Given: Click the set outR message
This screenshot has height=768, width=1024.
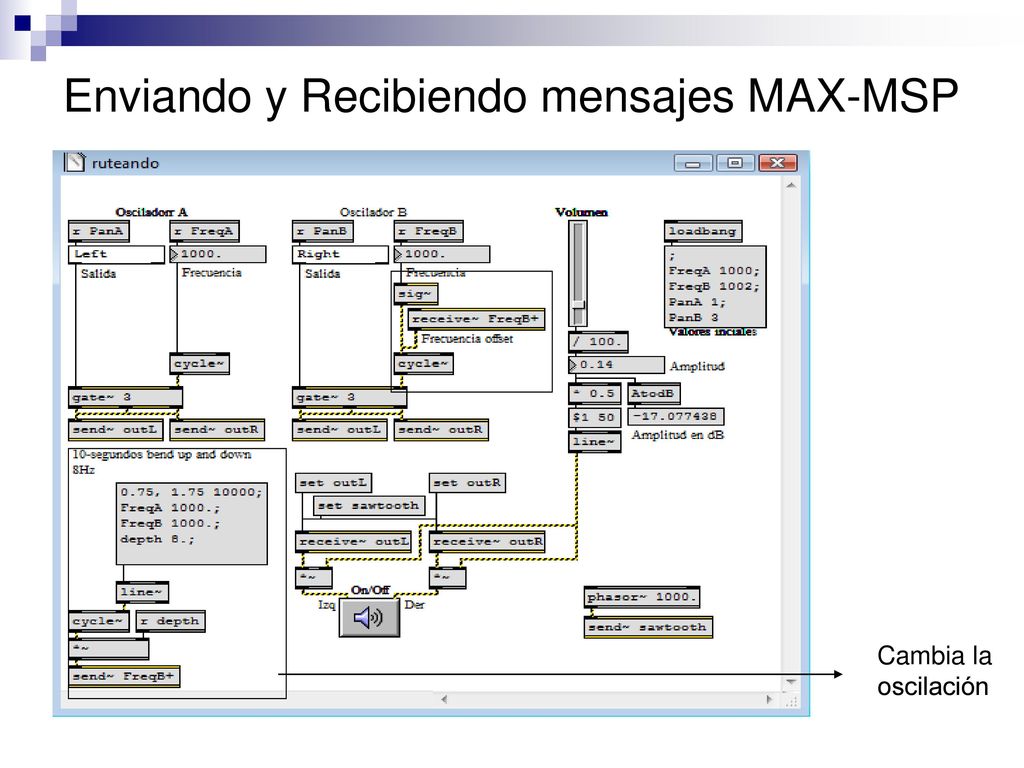Looking at the screenshot, I should point(468,483).
